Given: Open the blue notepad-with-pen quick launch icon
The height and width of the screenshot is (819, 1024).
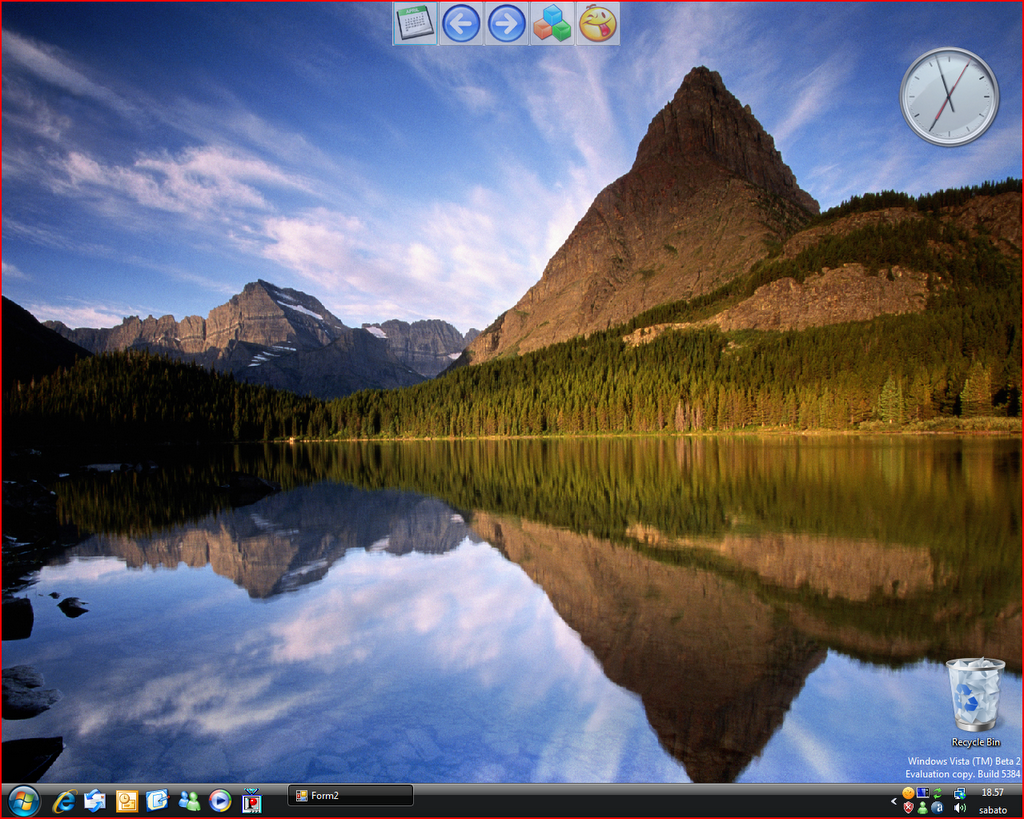Looking at the screenshot, I should point(157,800).
